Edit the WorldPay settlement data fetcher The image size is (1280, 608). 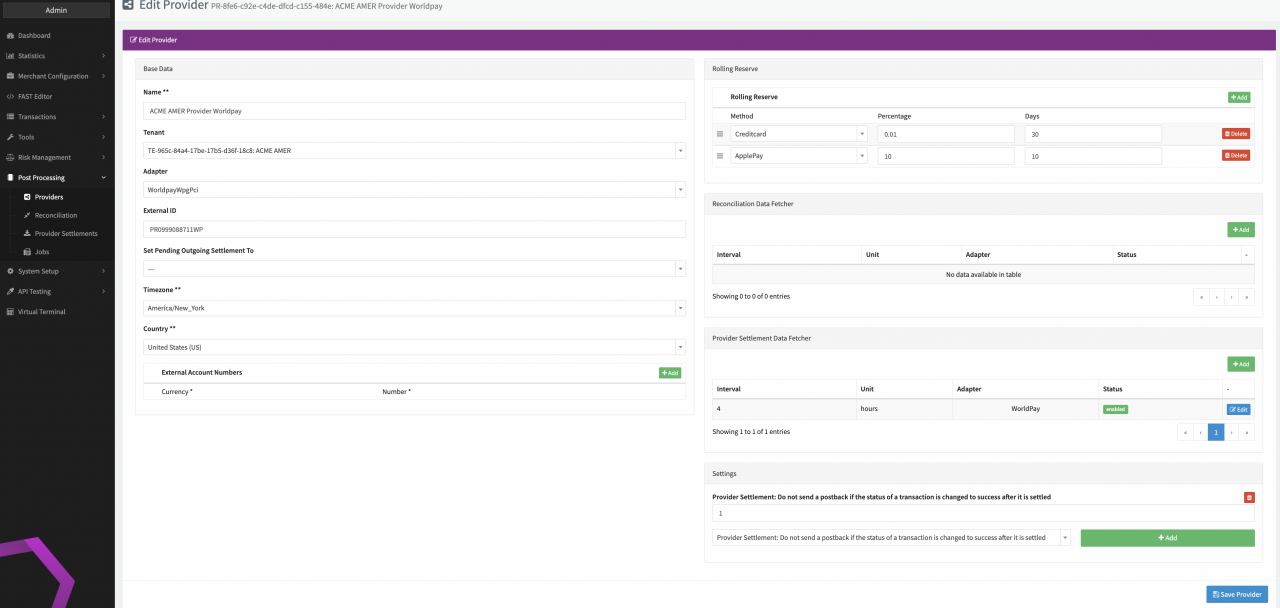coord(1238,409)
